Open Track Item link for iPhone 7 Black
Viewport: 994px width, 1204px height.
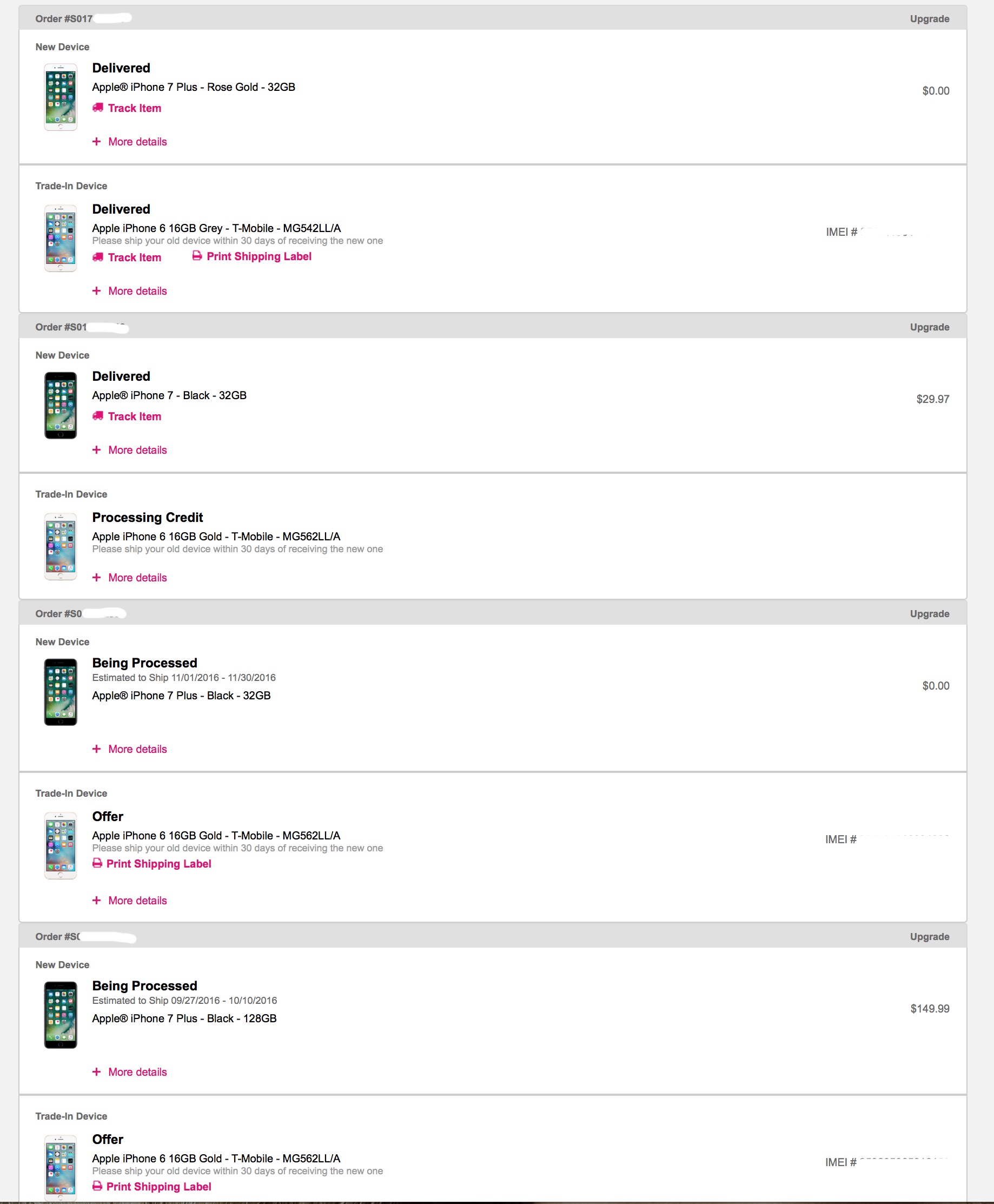[x=135, y=417]
